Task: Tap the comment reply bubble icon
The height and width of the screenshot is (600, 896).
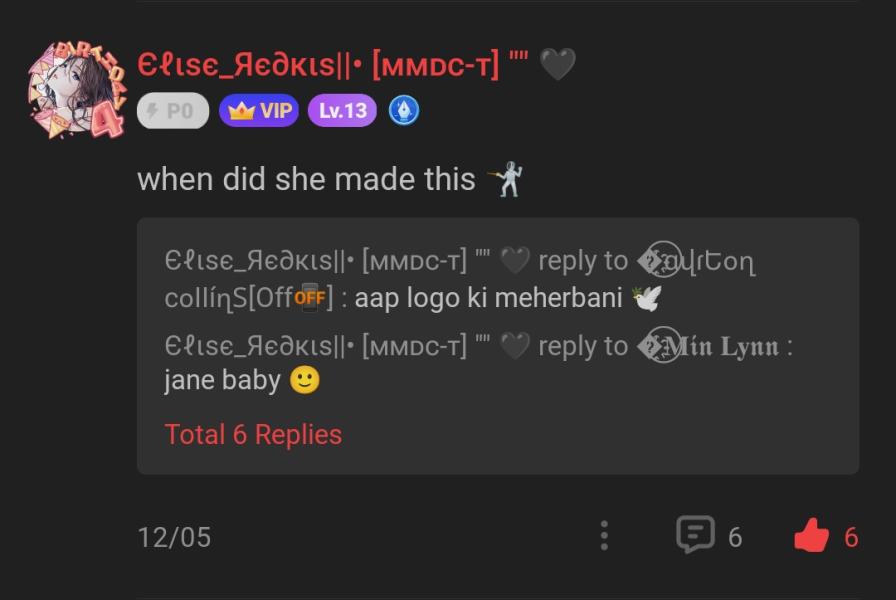Action: pos(695,535)
